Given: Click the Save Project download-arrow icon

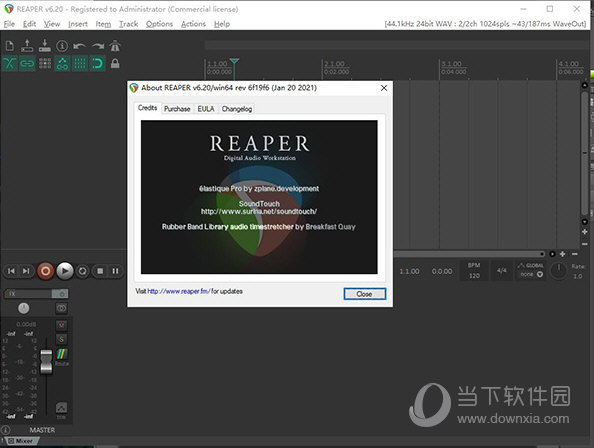Looking at the screenshot, I should point(45,46).
